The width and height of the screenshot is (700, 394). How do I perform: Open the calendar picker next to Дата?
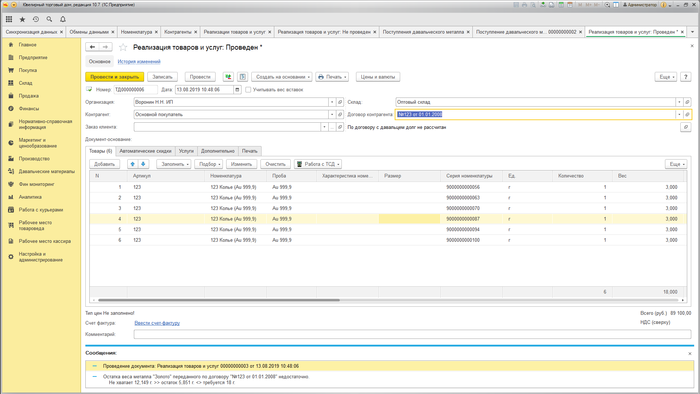coord(238,90)
